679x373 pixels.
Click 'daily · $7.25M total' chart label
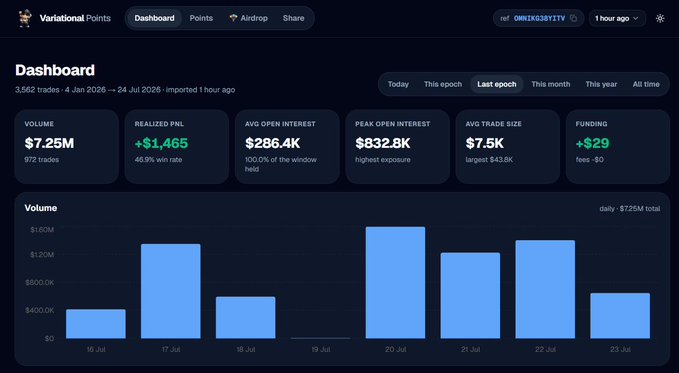click(630, 208)
